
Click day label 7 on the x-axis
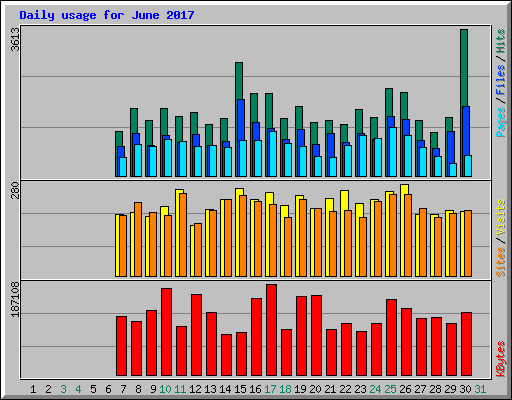tap(123, 389)
